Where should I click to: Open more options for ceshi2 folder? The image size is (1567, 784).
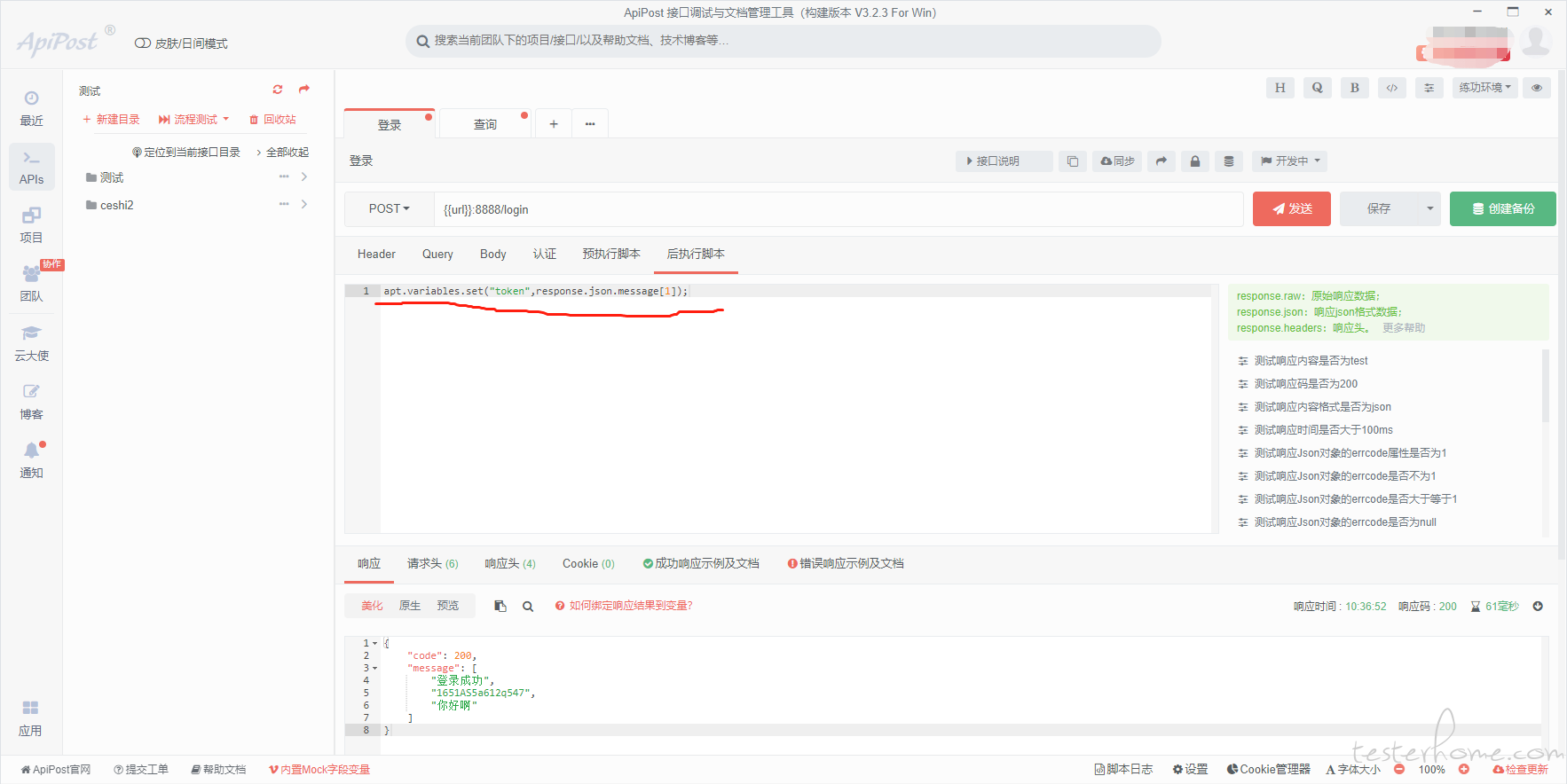[284, 205]
